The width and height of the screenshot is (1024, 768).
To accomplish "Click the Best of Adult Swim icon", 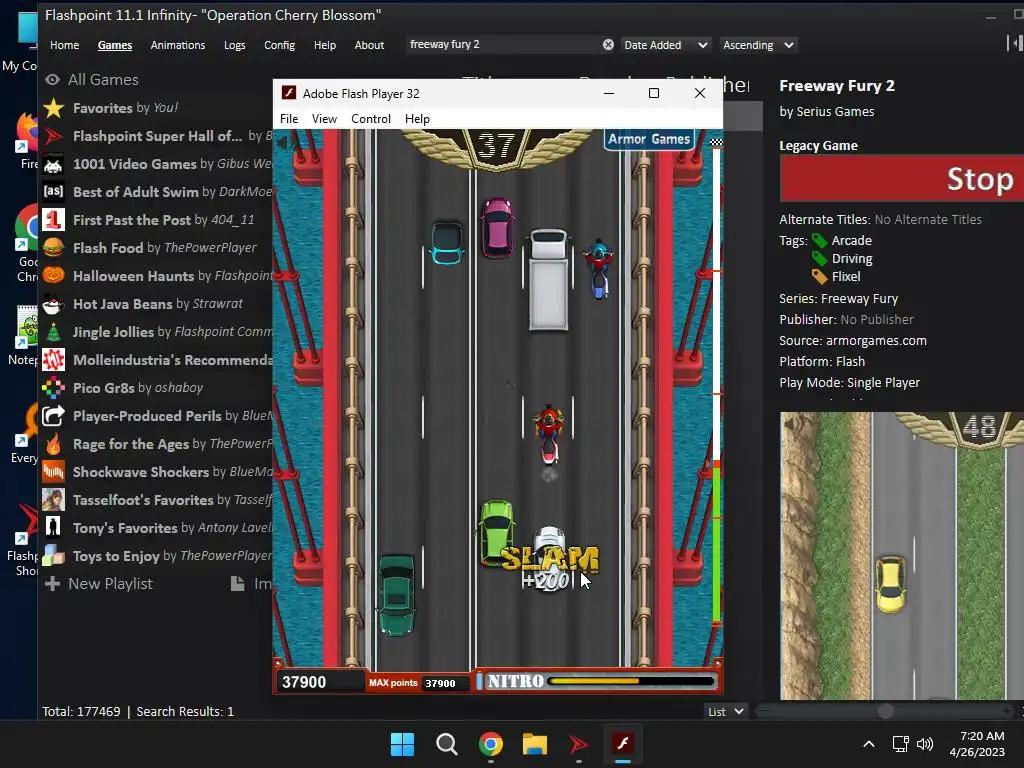I will pyautogui.click(x=54, y=191).
